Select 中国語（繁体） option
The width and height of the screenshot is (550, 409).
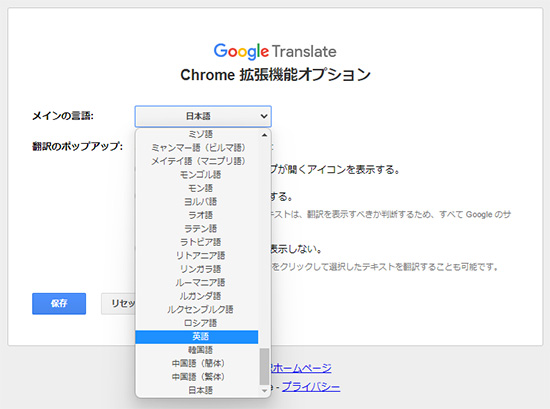click(197, 377)
